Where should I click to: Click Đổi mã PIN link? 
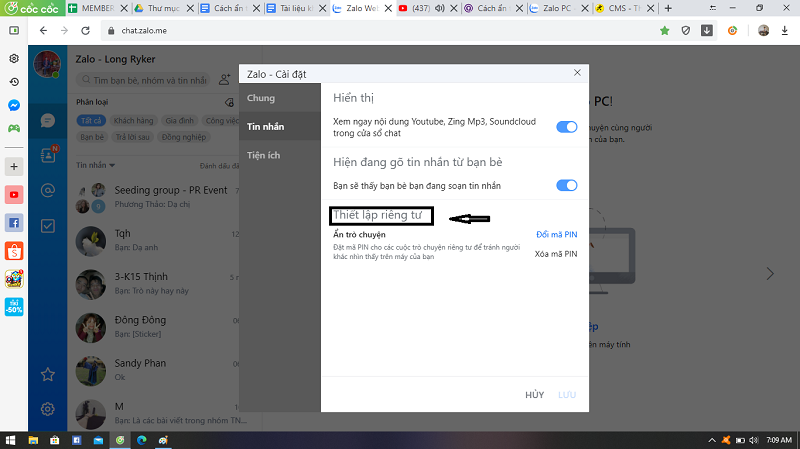[557, 234]
